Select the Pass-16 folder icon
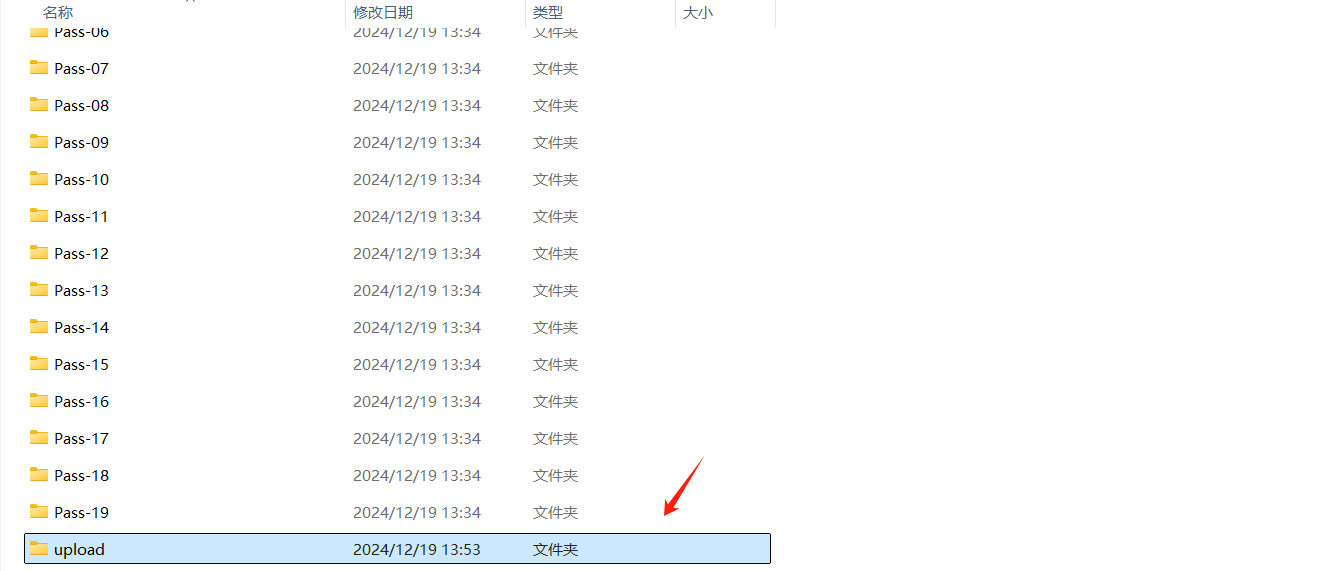Screen dimensions: 1317x571 point(39,401)
